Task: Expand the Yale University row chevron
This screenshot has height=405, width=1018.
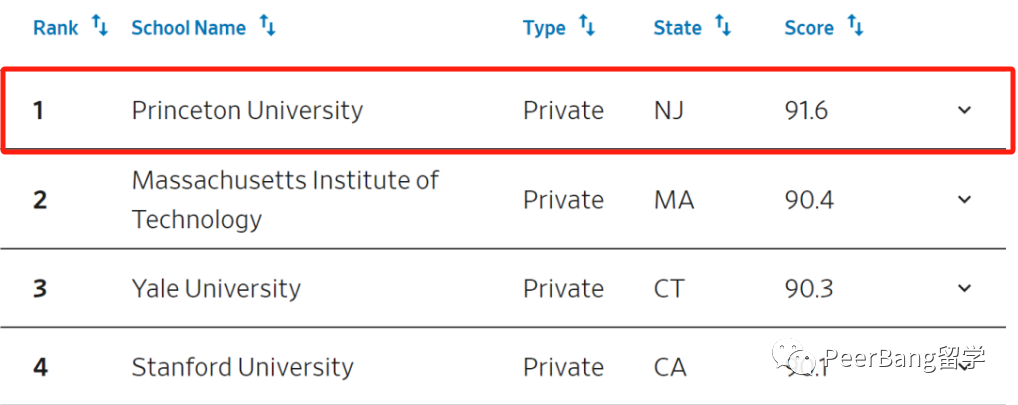Action: (965, 288)
